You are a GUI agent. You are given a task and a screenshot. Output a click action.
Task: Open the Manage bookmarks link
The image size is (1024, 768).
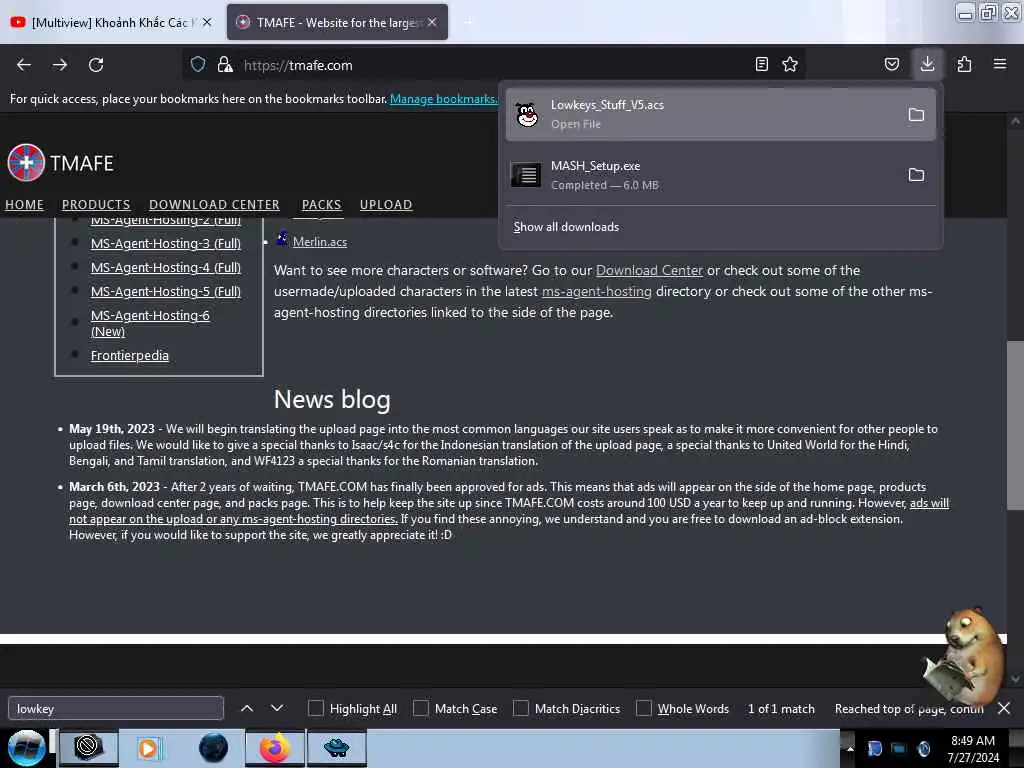443,99
